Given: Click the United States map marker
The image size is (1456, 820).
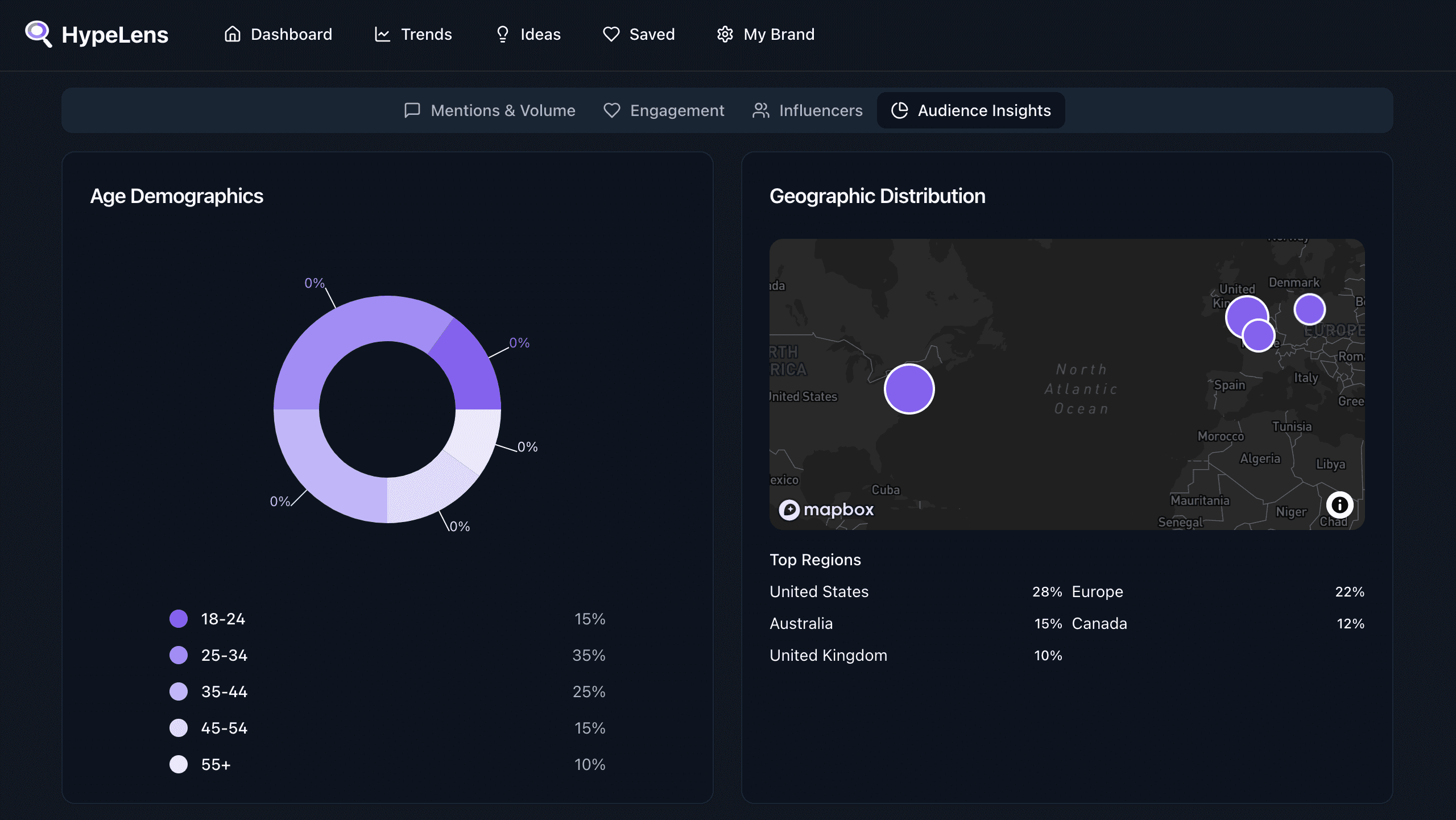Looking at the screenshot, I should click(909, 389).
